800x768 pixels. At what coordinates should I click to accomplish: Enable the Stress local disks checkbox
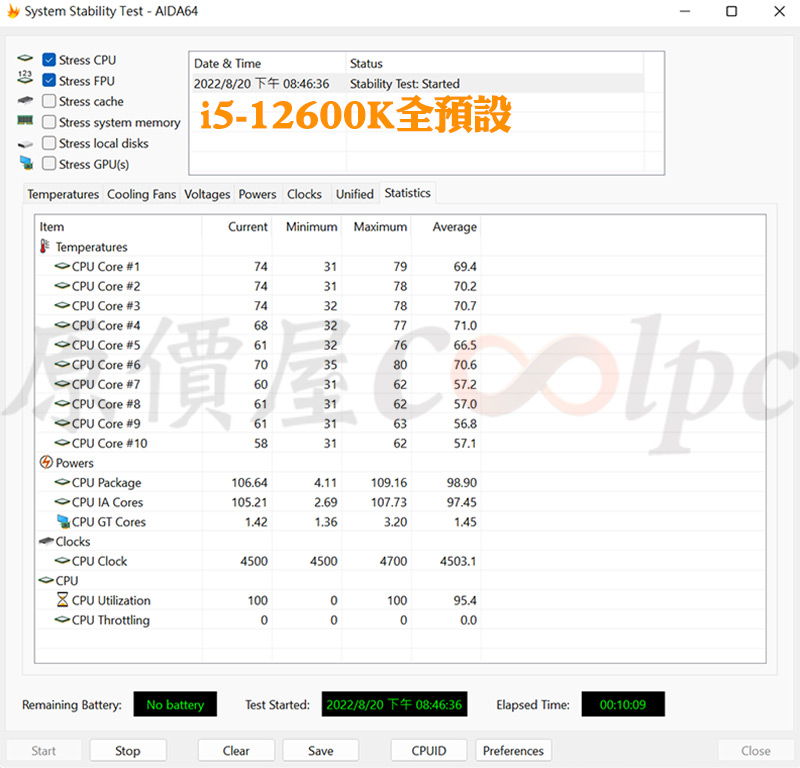[49, 143]
